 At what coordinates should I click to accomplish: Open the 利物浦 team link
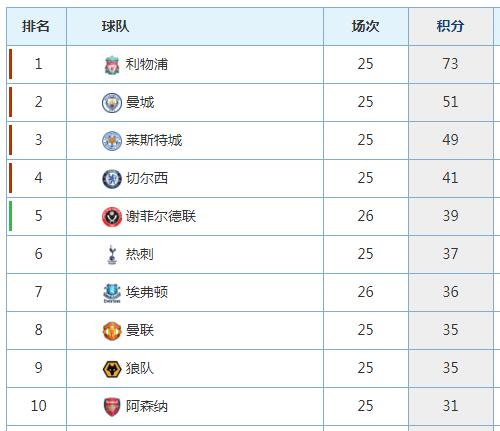tap(147, 64)
